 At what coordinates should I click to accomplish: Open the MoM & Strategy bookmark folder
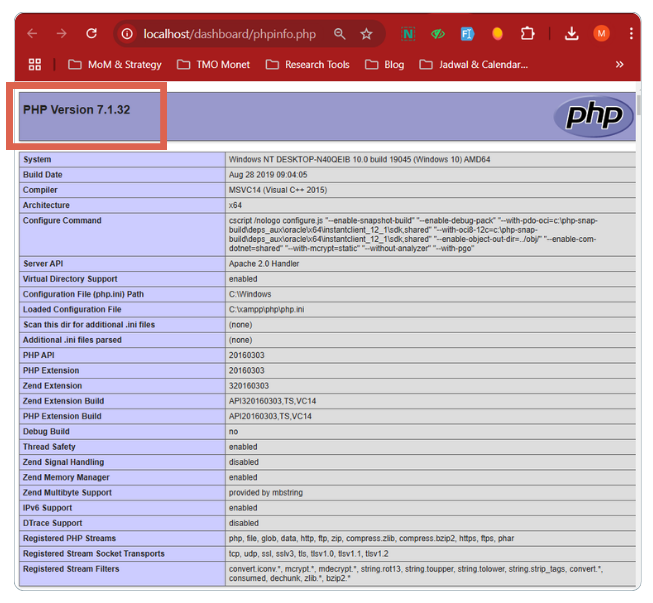[115, 65]
